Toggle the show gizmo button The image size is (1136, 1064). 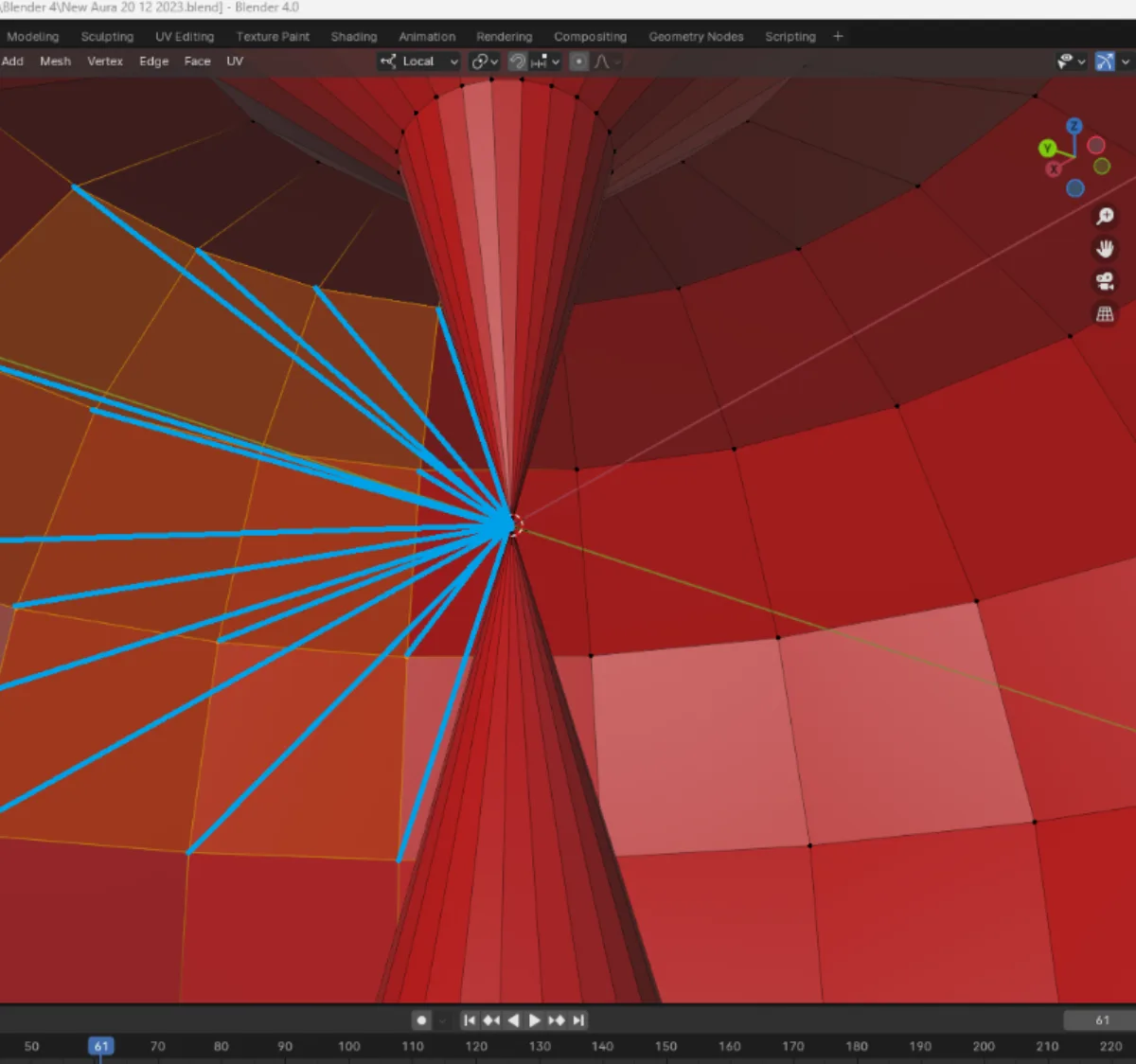pos(1105,62)
